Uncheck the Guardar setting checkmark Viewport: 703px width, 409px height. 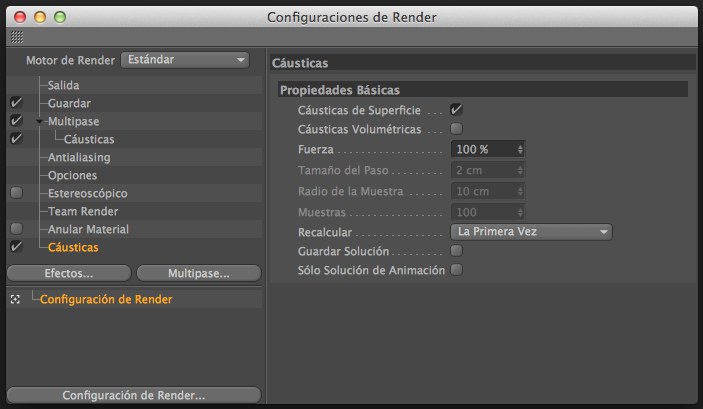point(15,103)
